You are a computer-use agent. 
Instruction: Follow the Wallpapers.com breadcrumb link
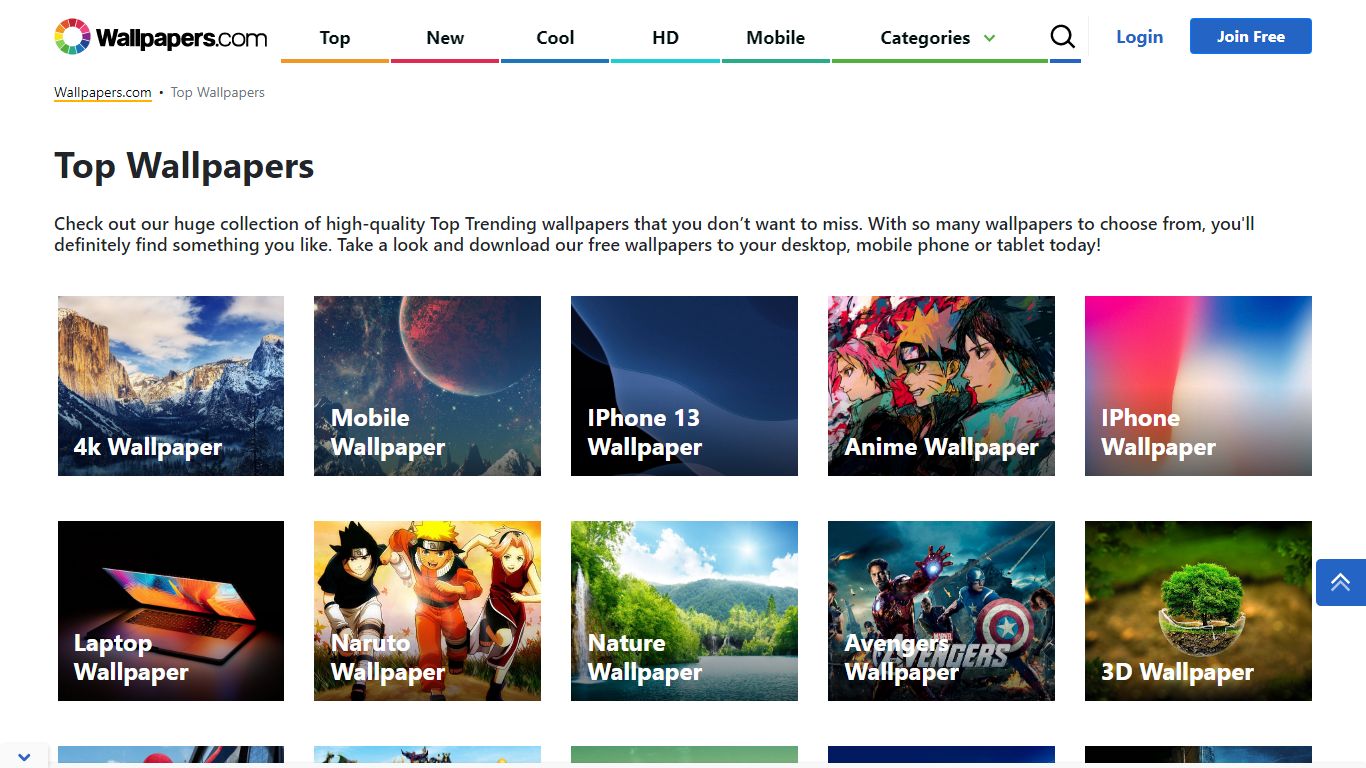[x=103, y=92]
